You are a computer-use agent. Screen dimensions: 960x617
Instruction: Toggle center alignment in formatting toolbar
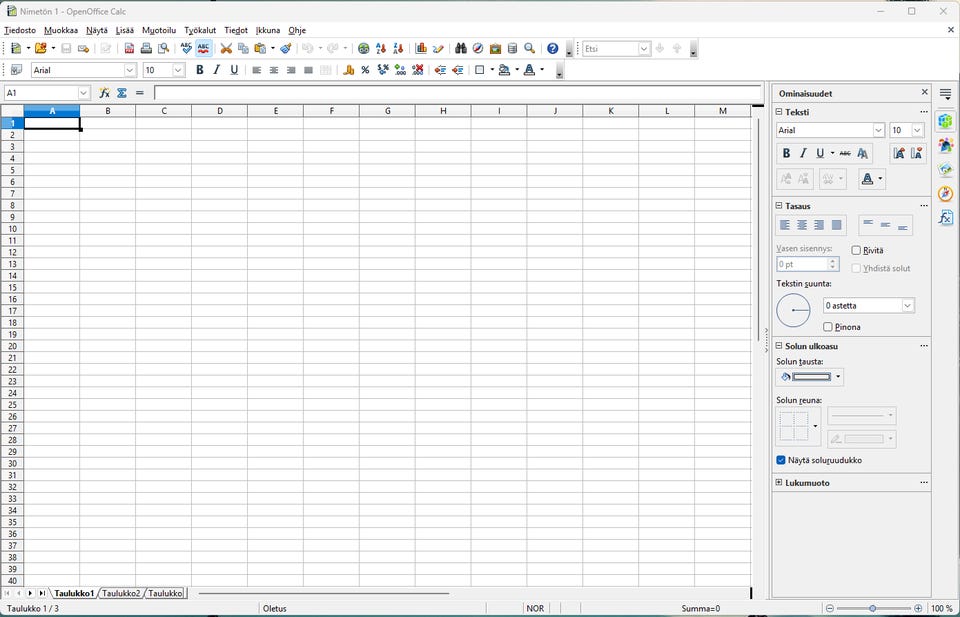(x=274, y=70)
